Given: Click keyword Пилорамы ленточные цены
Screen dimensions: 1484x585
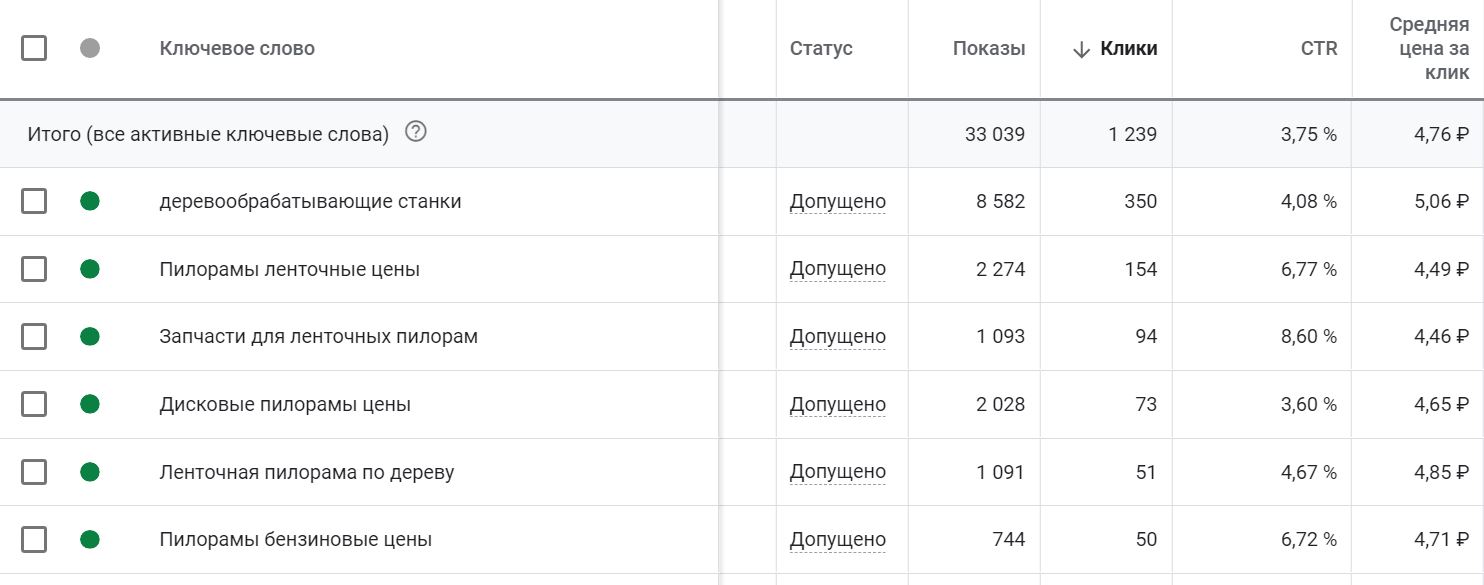Looking at the screenshot, I should point(290,269).
